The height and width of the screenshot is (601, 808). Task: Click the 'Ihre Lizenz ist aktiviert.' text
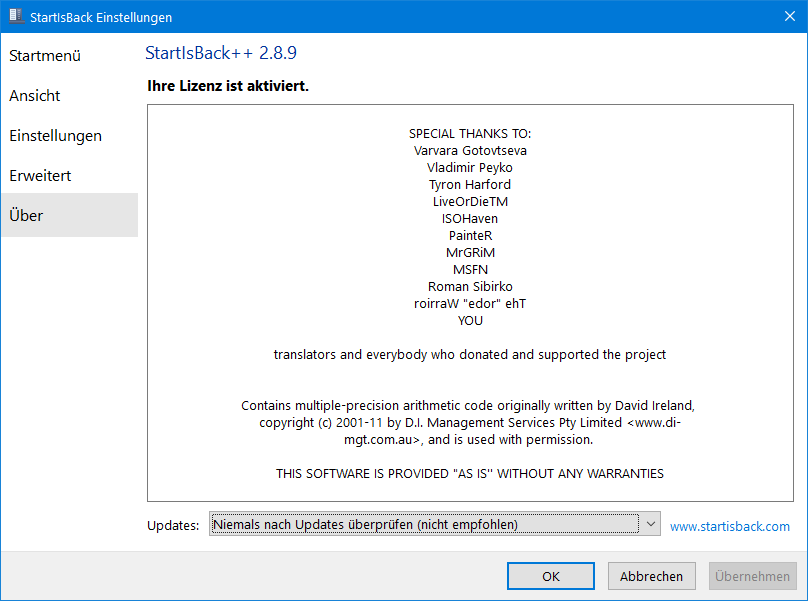(x=228, y=86)
